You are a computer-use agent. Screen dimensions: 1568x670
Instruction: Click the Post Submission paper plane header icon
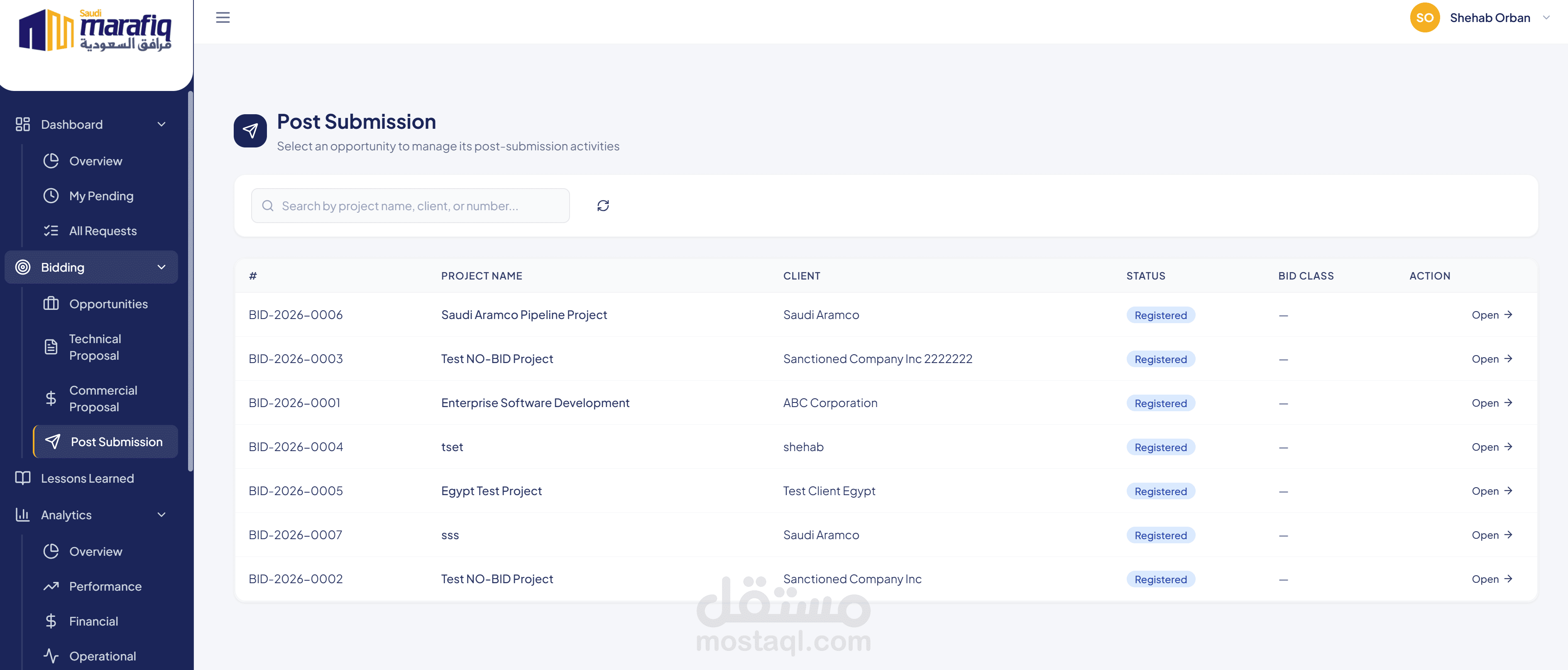[250, 130]
